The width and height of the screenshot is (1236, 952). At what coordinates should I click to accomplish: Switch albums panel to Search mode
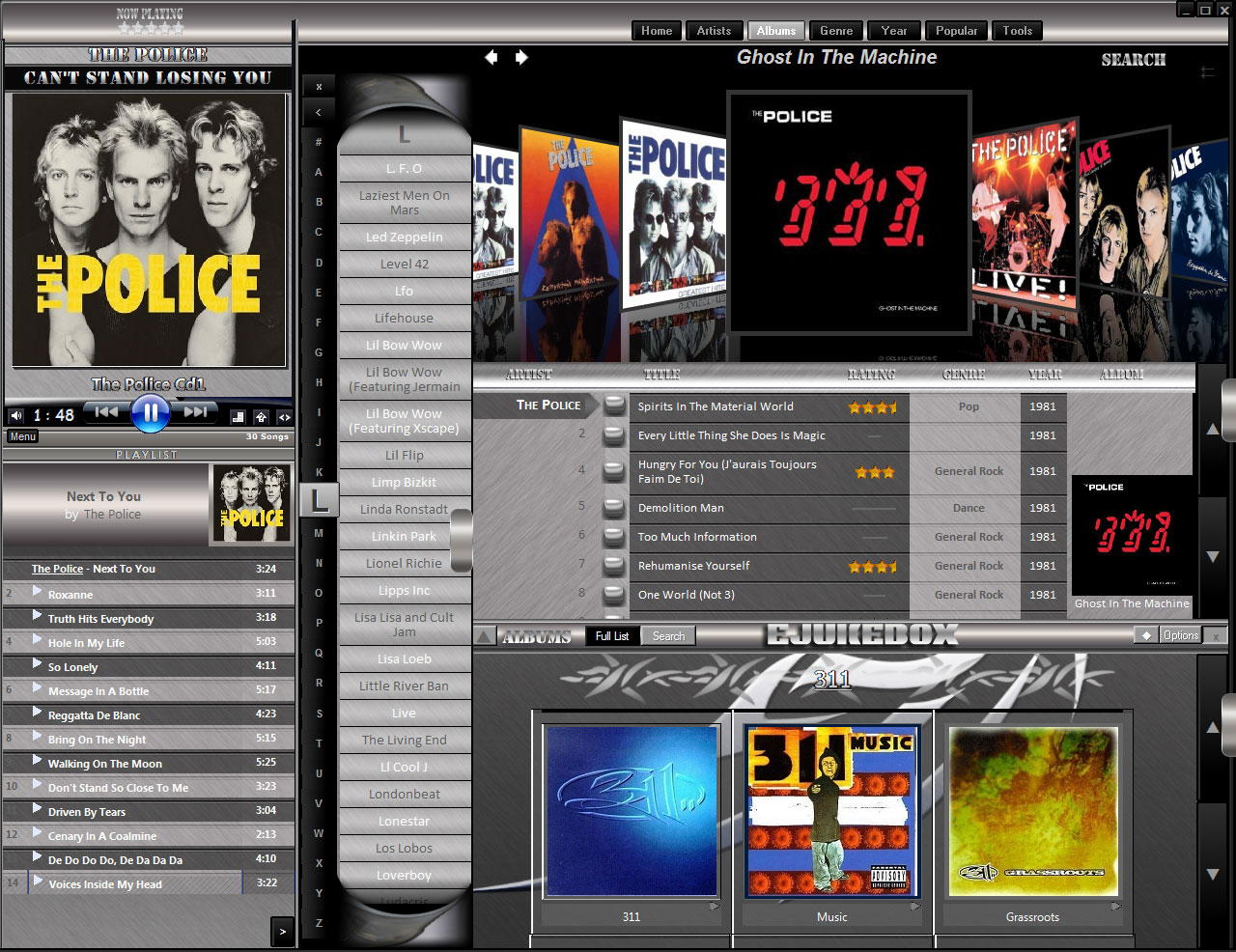pyautogui.click(x=668, y=636)
